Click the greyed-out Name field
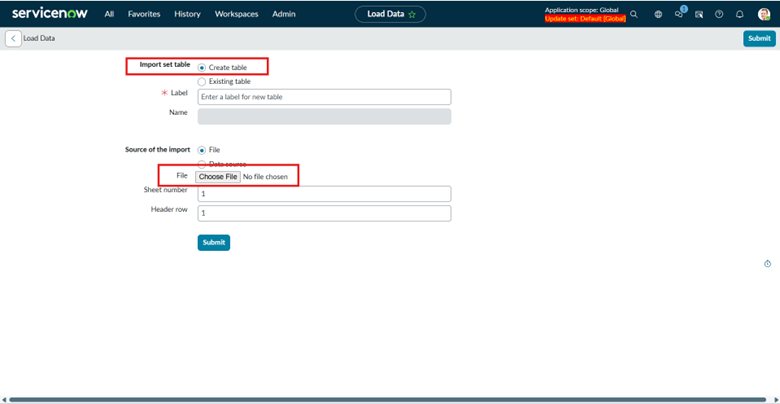The width and height of the screenshot is (780, 404). [x=324, y=116]
